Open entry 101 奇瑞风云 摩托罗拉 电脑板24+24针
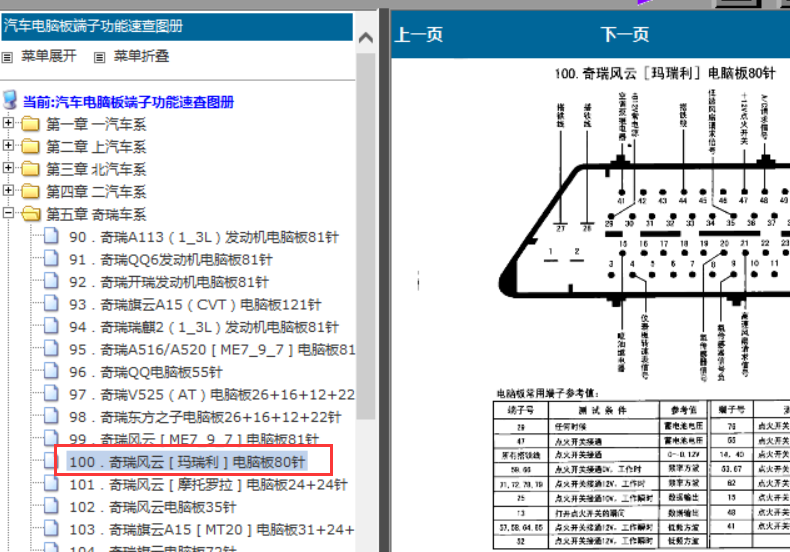The width and height of the screenshot is (790, 552). coord(209,485)
